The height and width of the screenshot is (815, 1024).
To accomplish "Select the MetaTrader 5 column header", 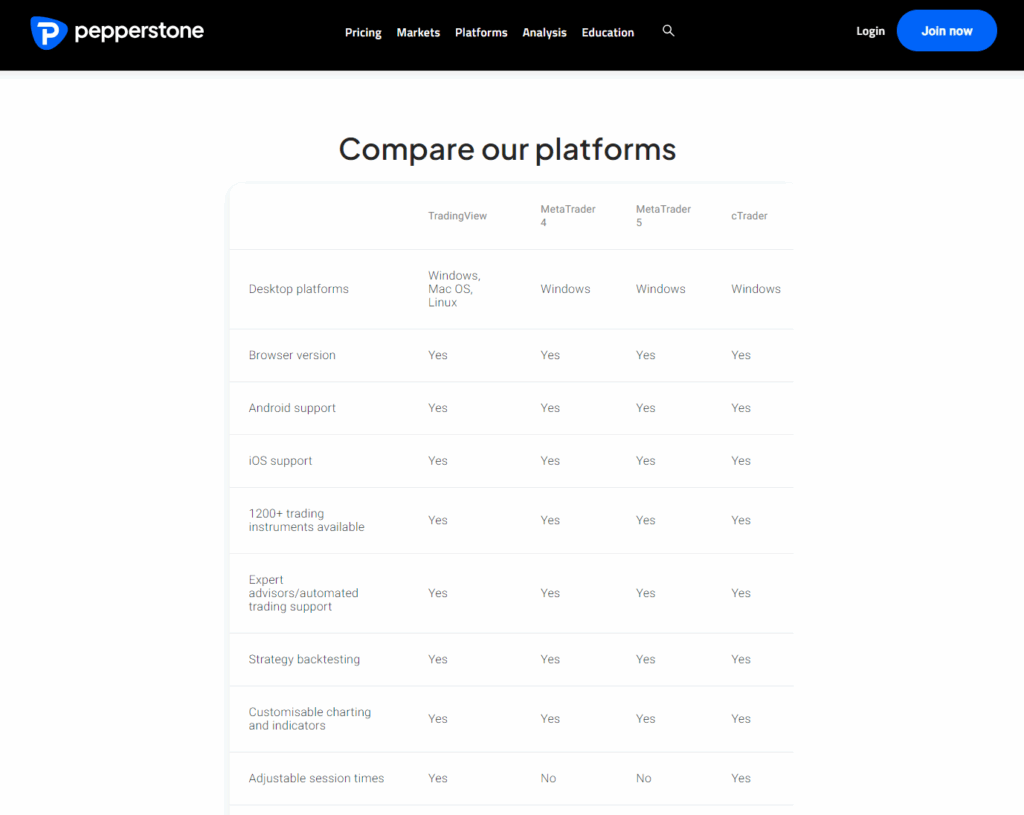I will pyautogui.click(x=663, y=216).
